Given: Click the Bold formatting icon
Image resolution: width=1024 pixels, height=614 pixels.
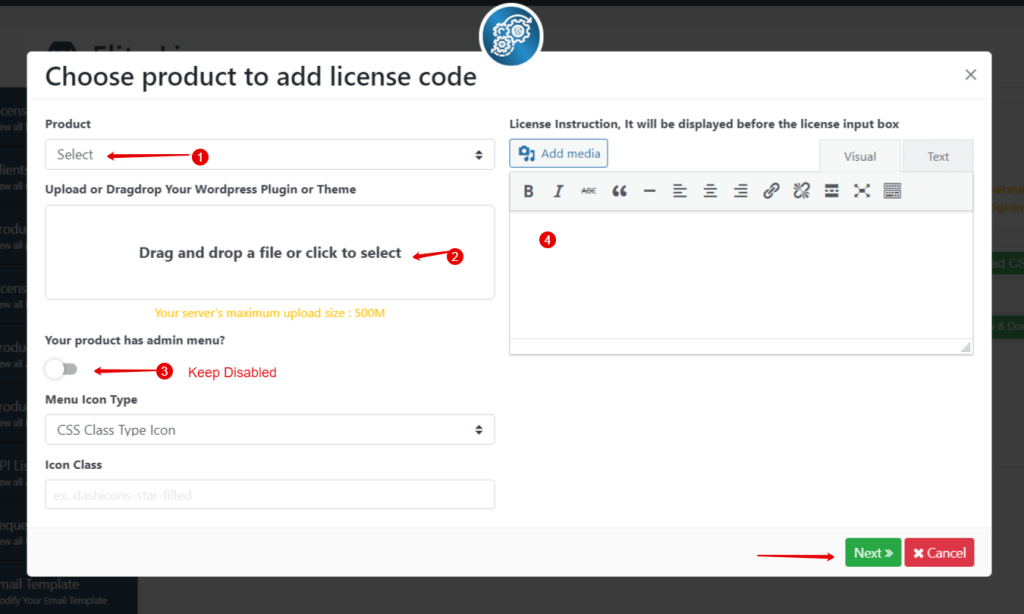Looking at the screenshot, I should tap(529, 191).
